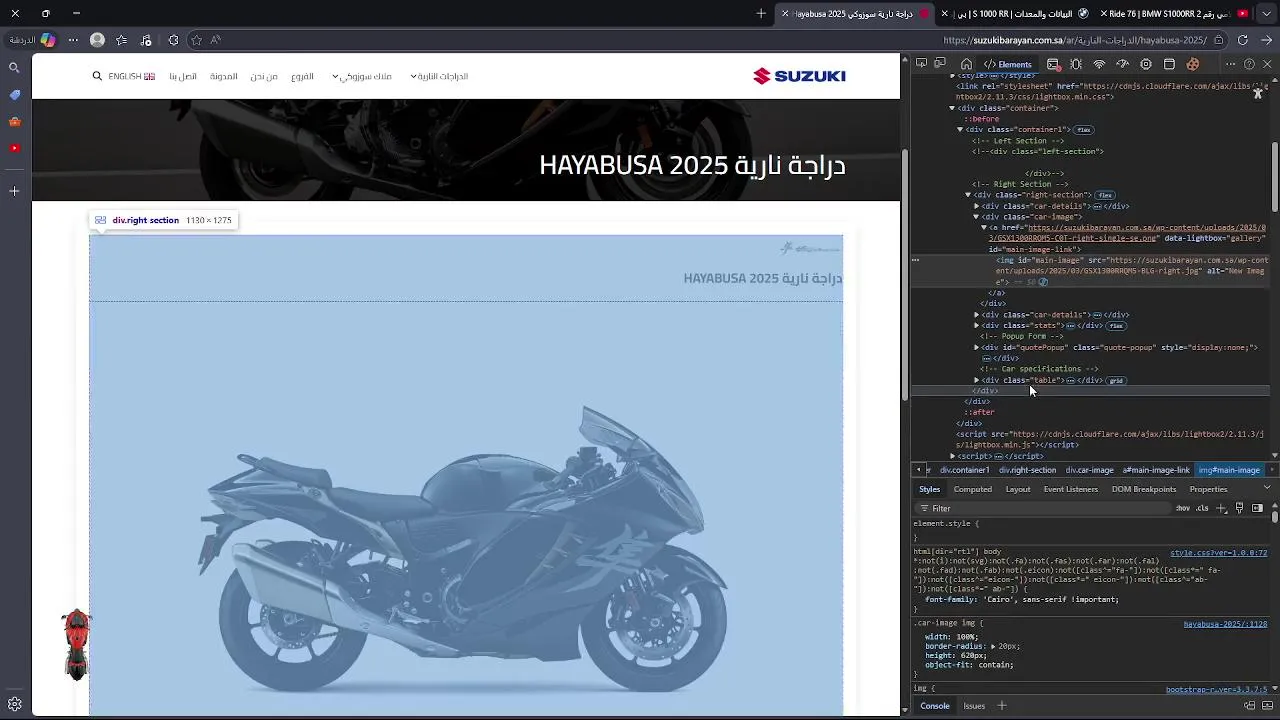Expand the div class table node
Image resolution: width=1280 pixels, height=720 pixels.
(x=976, y=380)
